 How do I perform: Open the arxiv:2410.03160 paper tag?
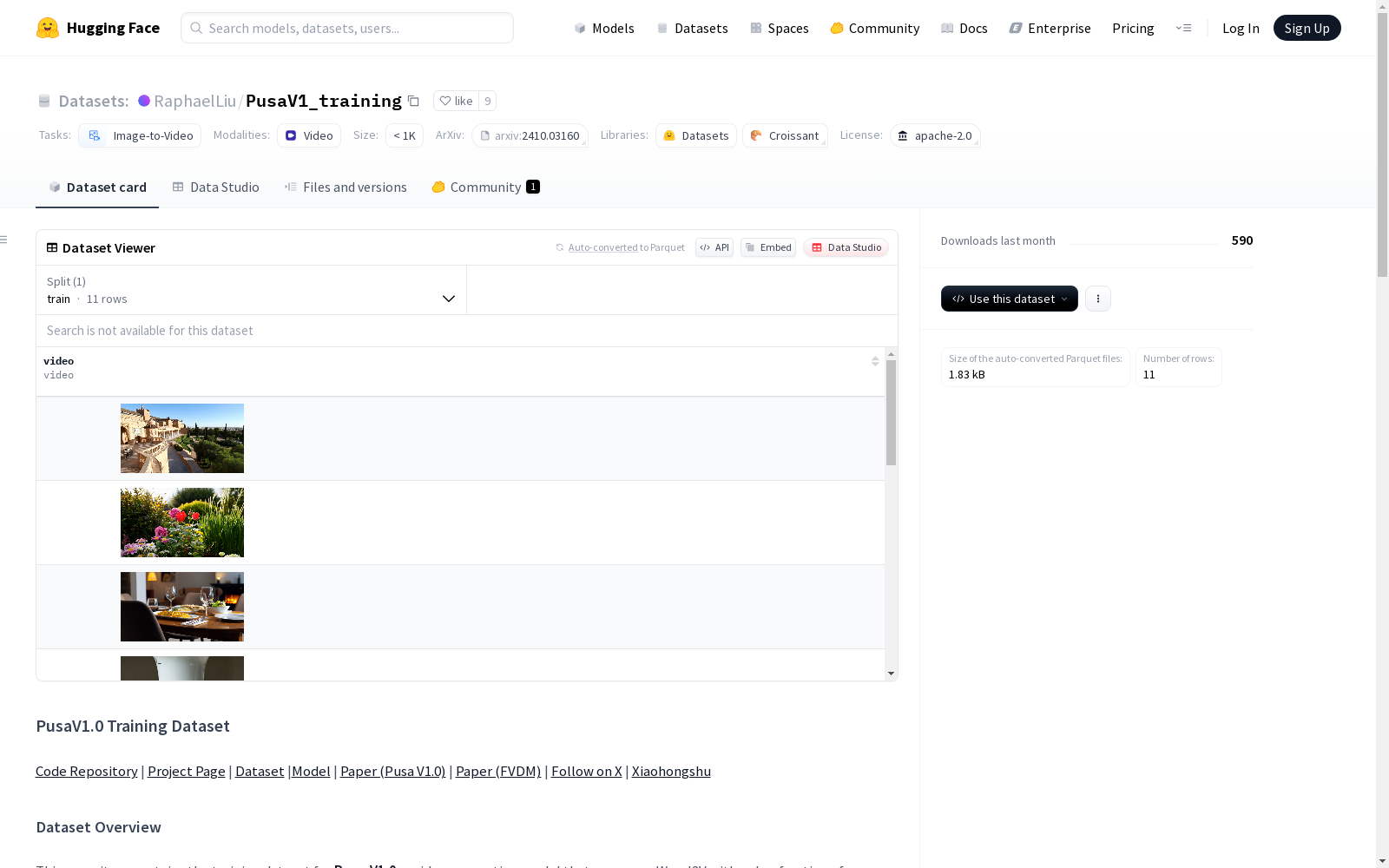pyautogui.click(x=530, y=135)
